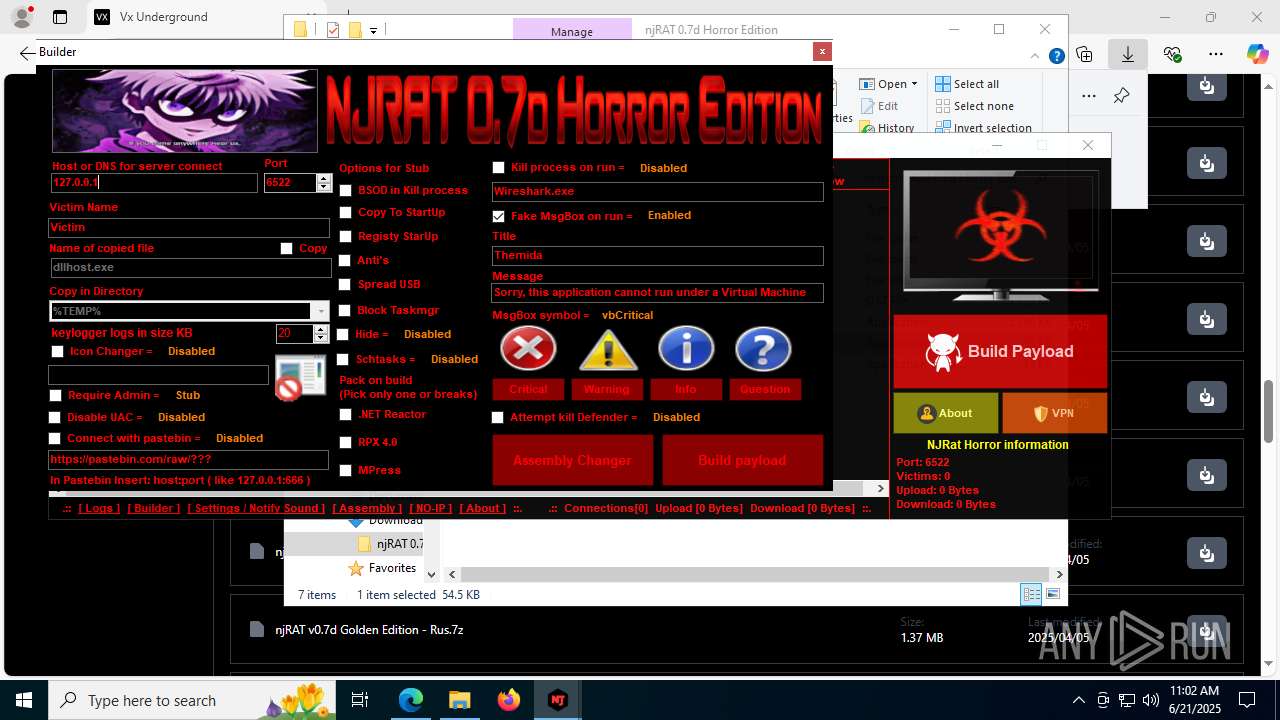The width and height of the screenshot is (1280, 720).
Task: Open Task View on the taskbar
Action: (360, 700)
